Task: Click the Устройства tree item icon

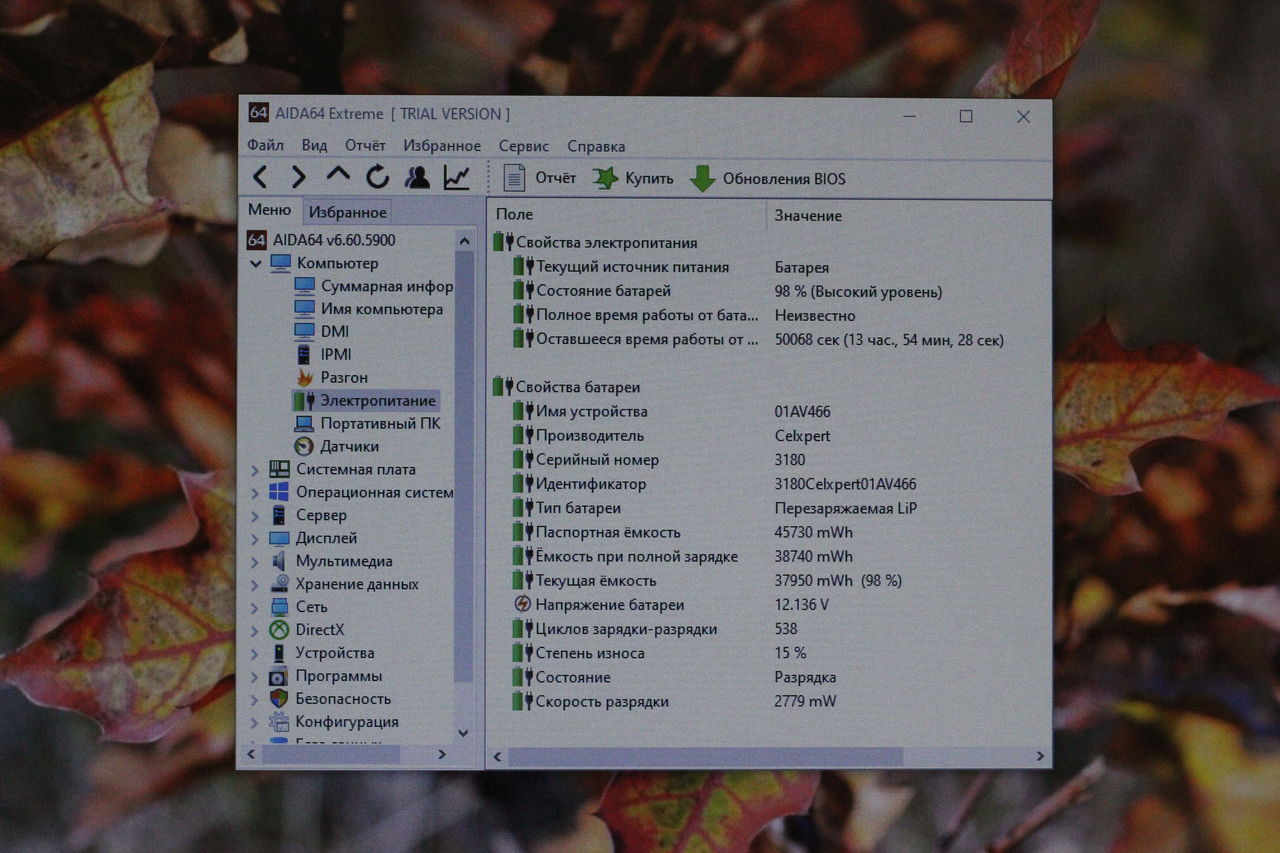Action: (x=279, y=653)
